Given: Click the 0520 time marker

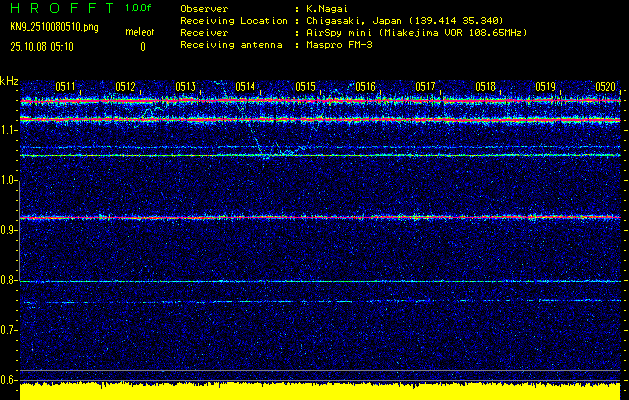Looking at the screenshot, I should 605,87.
